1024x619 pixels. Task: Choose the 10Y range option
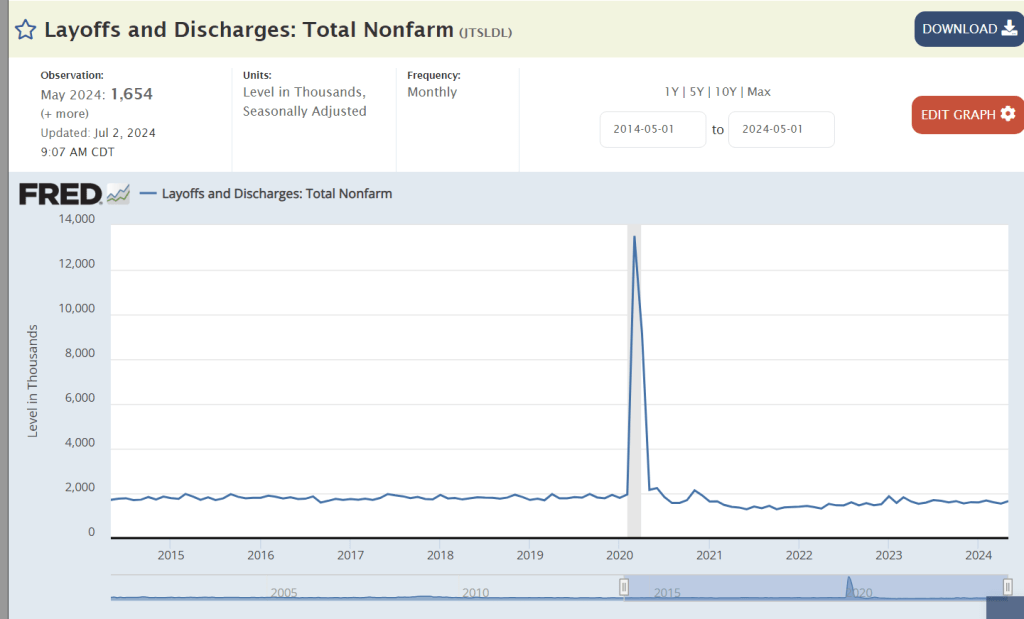(x=725, y=92)
